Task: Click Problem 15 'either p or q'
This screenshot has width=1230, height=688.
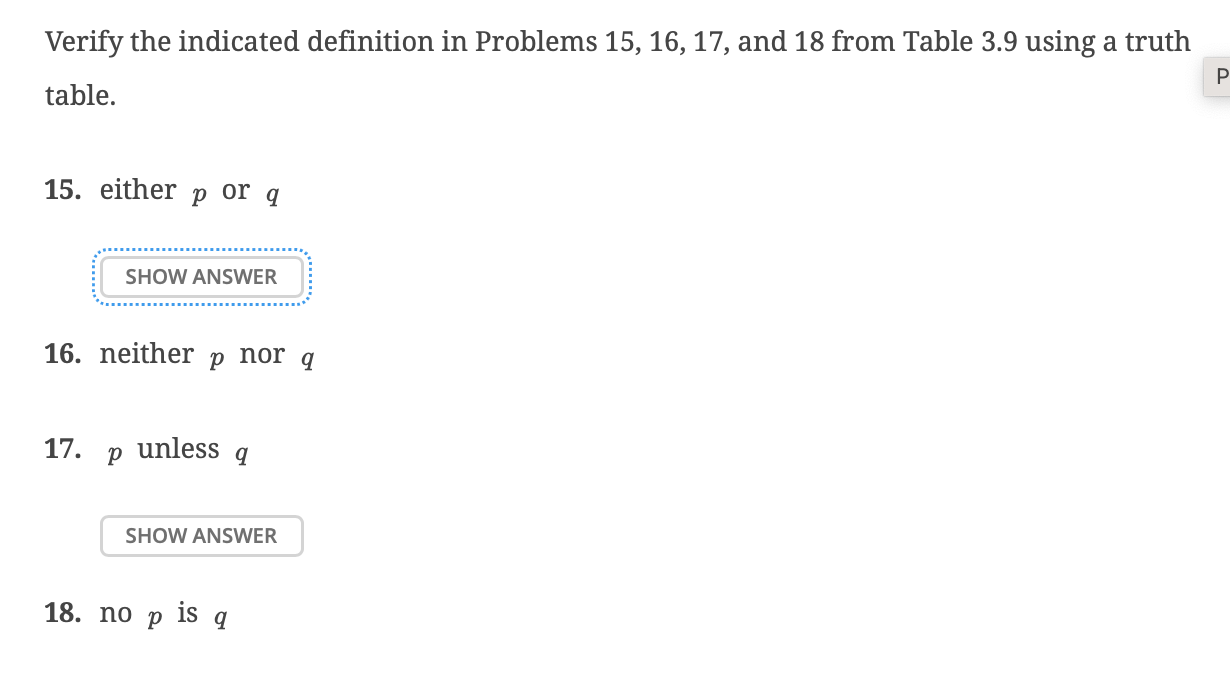Action: (x=185, y=190)
